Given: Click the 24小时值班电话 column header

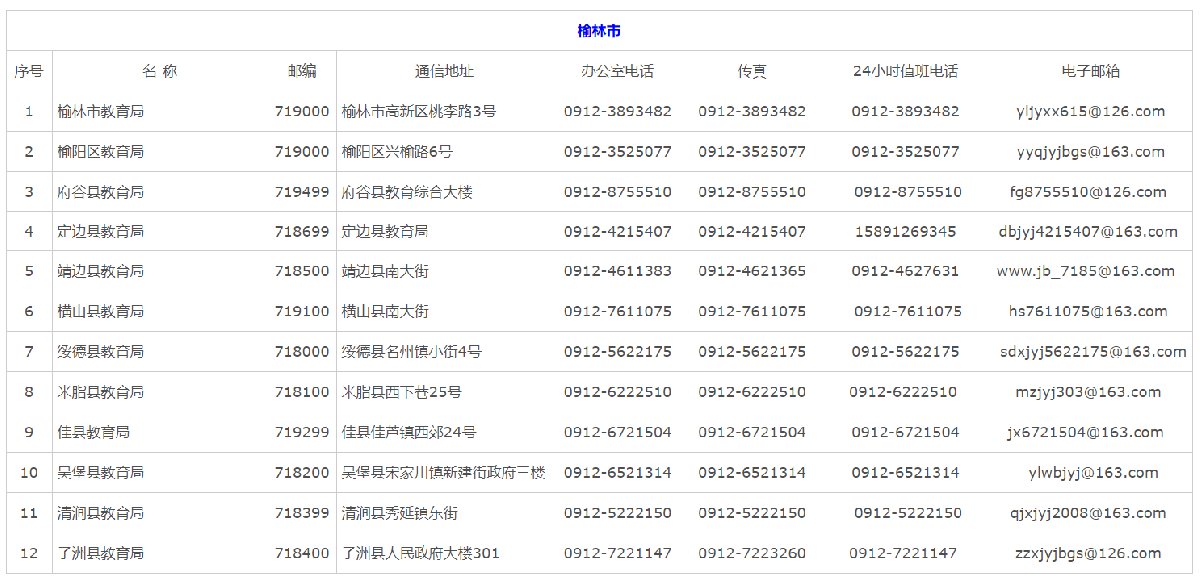Looking at the screenshot, I should click(905, 71).
